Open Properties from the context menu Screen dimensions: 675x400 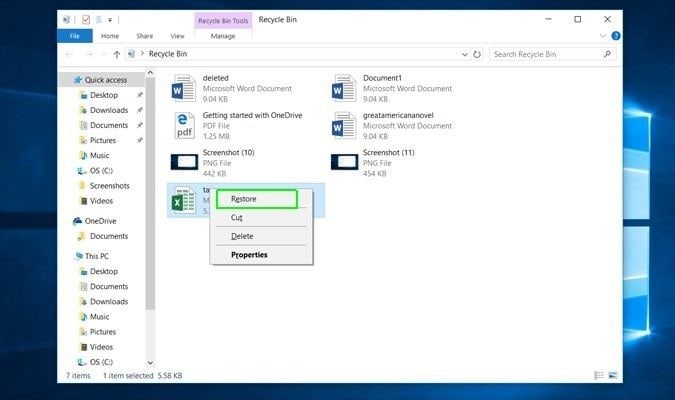click(249, 255)
